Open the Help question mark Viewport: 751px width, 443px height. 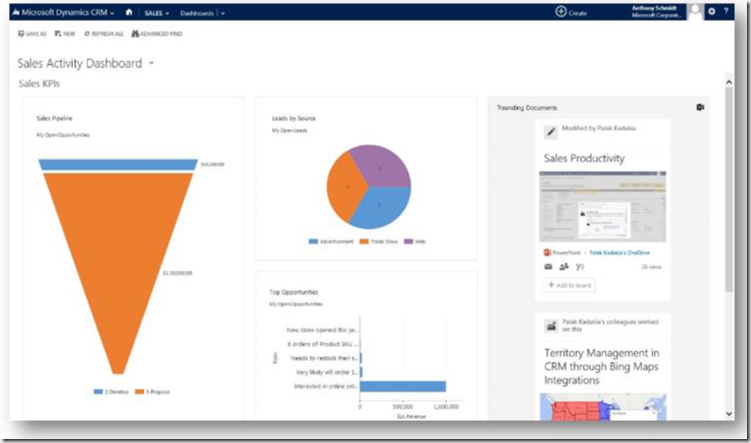point(726,11)
